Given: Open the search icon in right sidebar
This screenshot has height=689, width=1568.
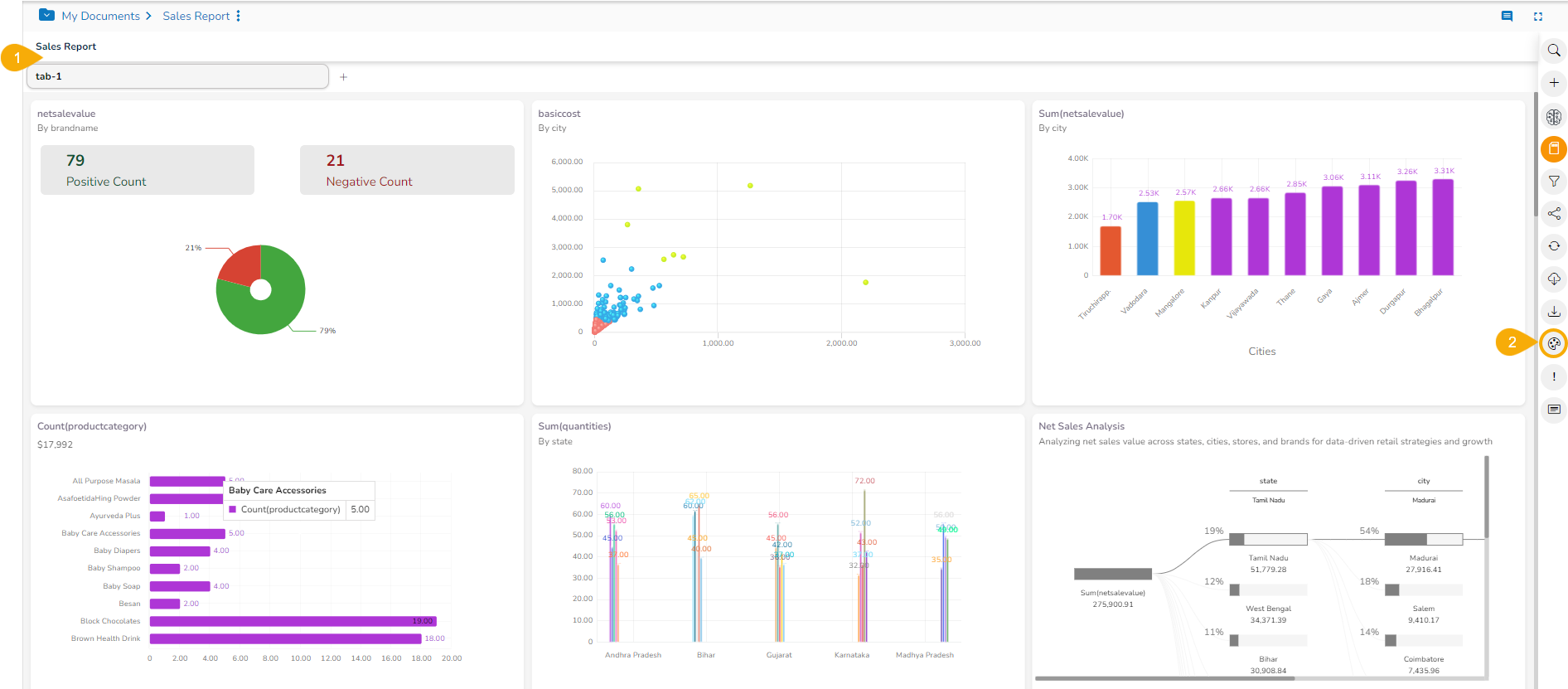Looking at the screenshot, I should tap(1554, 51).
